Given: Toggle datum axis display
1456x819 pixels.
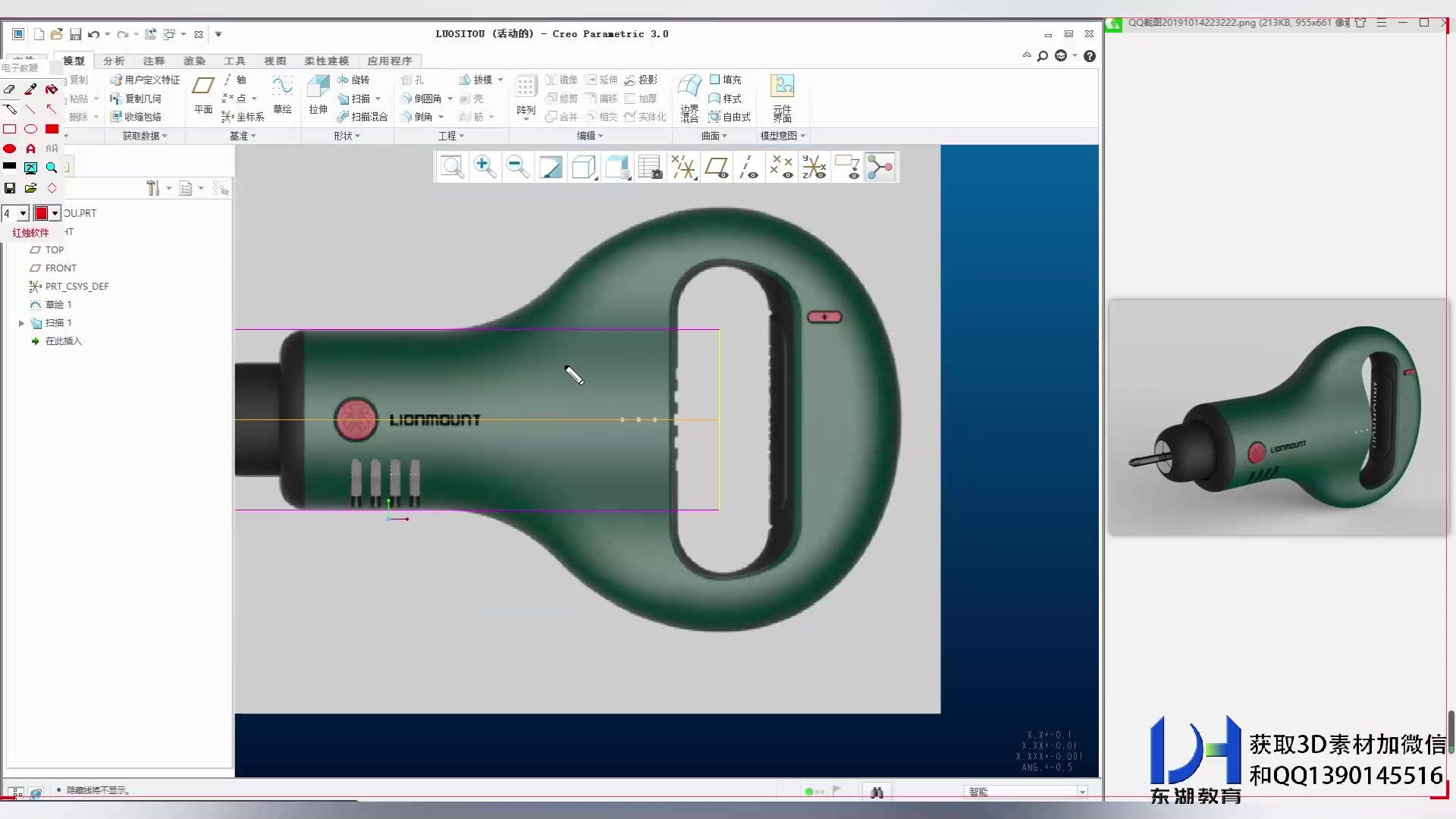Looking at the screenshot, I should tap(749, 167).
